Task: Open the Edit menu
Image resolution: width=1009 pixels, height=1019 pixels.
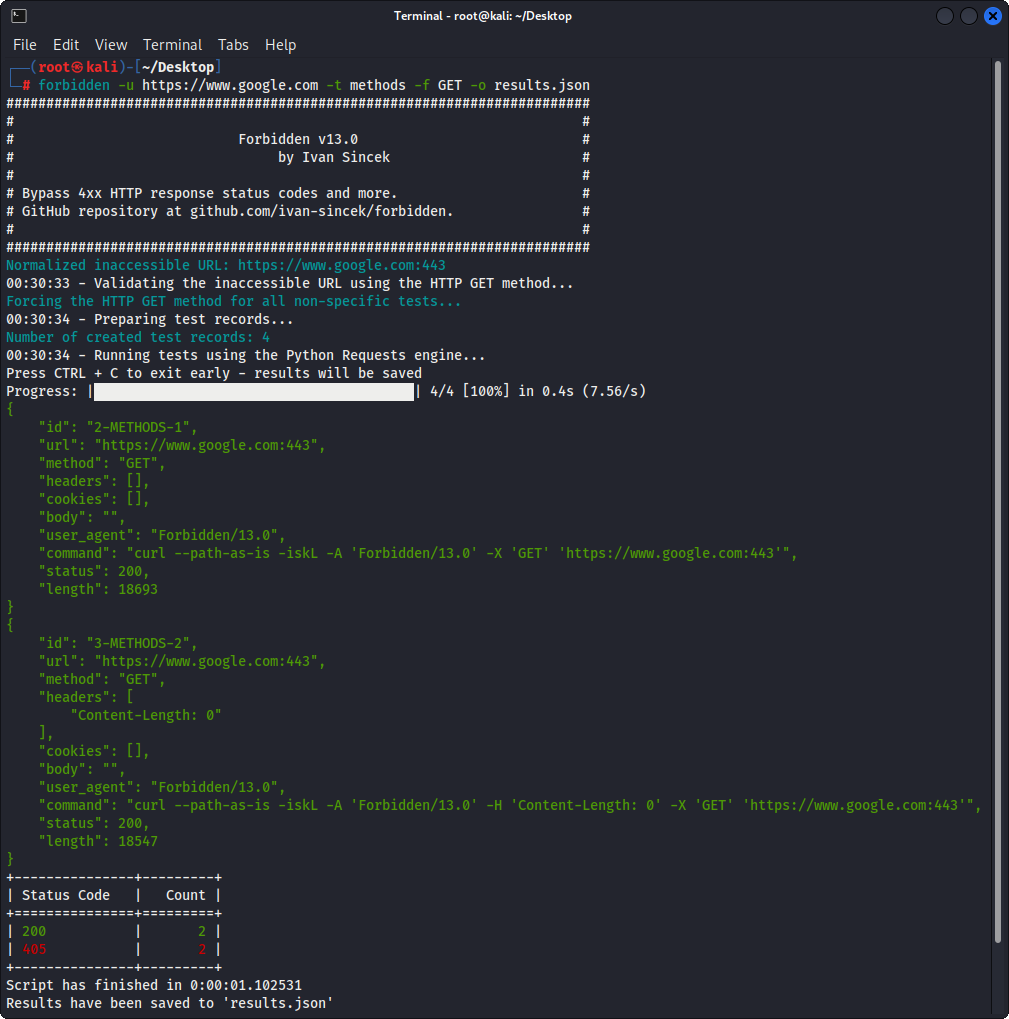Action: [66, 45]
